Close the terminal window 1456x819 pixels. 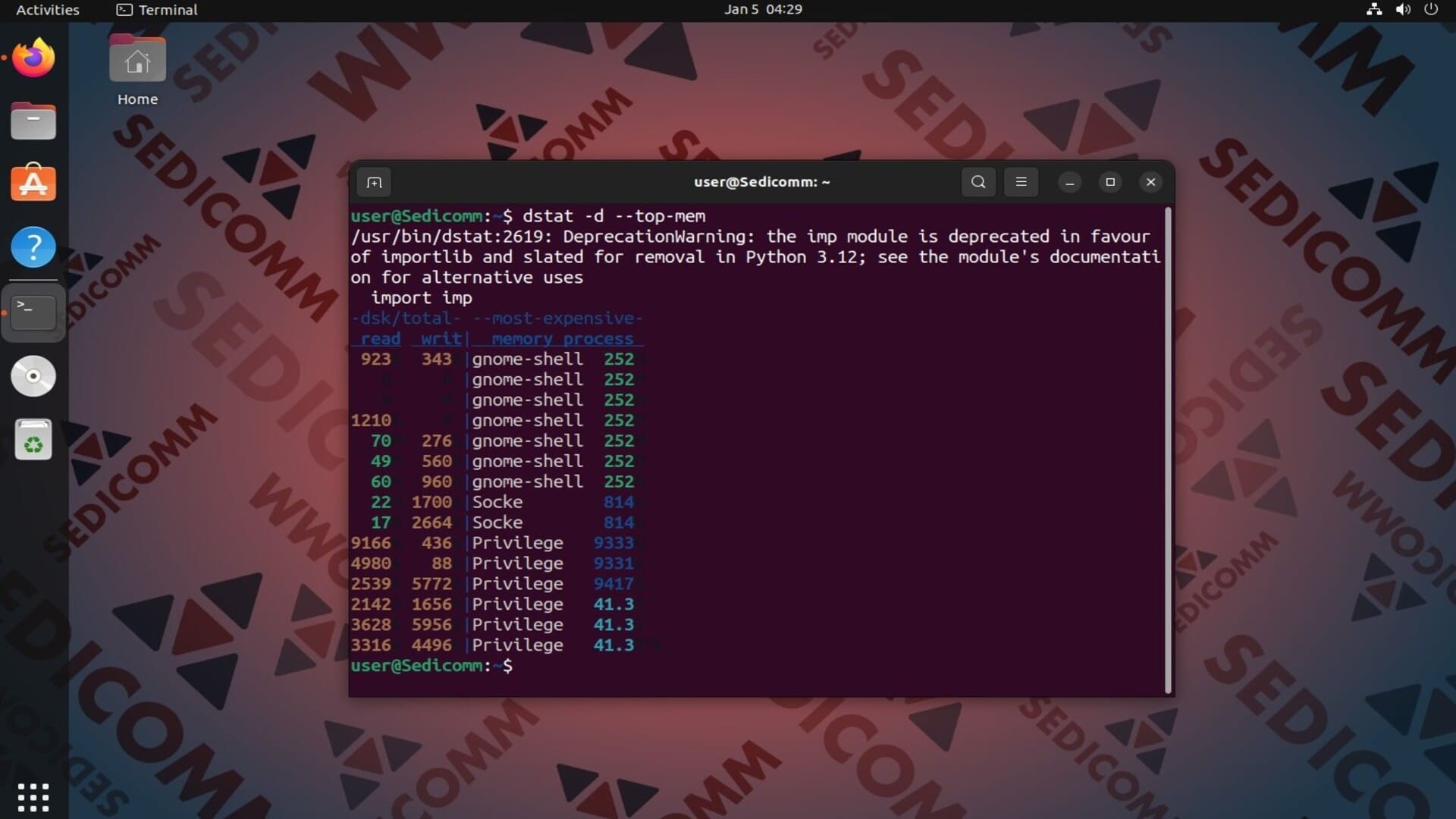(x=1150, y=182)
